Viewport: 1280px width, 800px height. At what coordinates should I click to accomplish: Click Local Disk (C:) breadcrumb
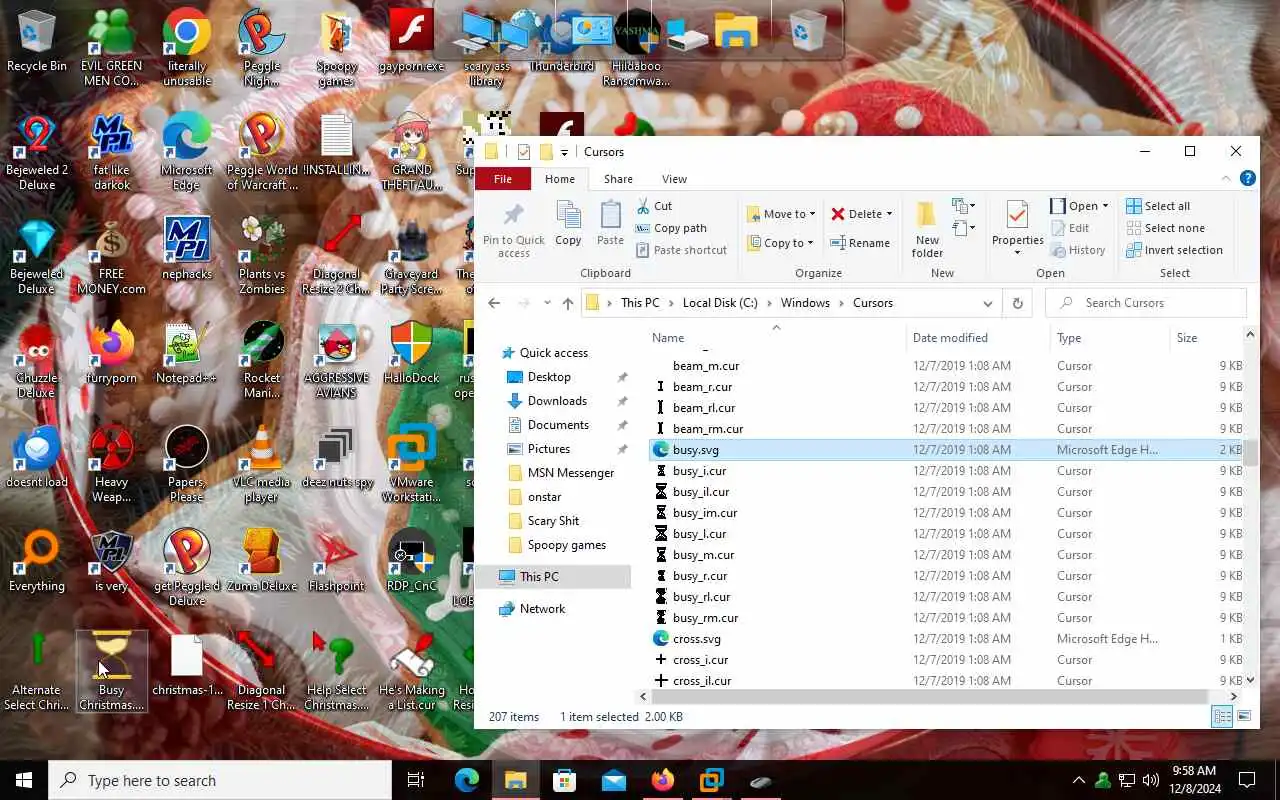pos(720,303)
